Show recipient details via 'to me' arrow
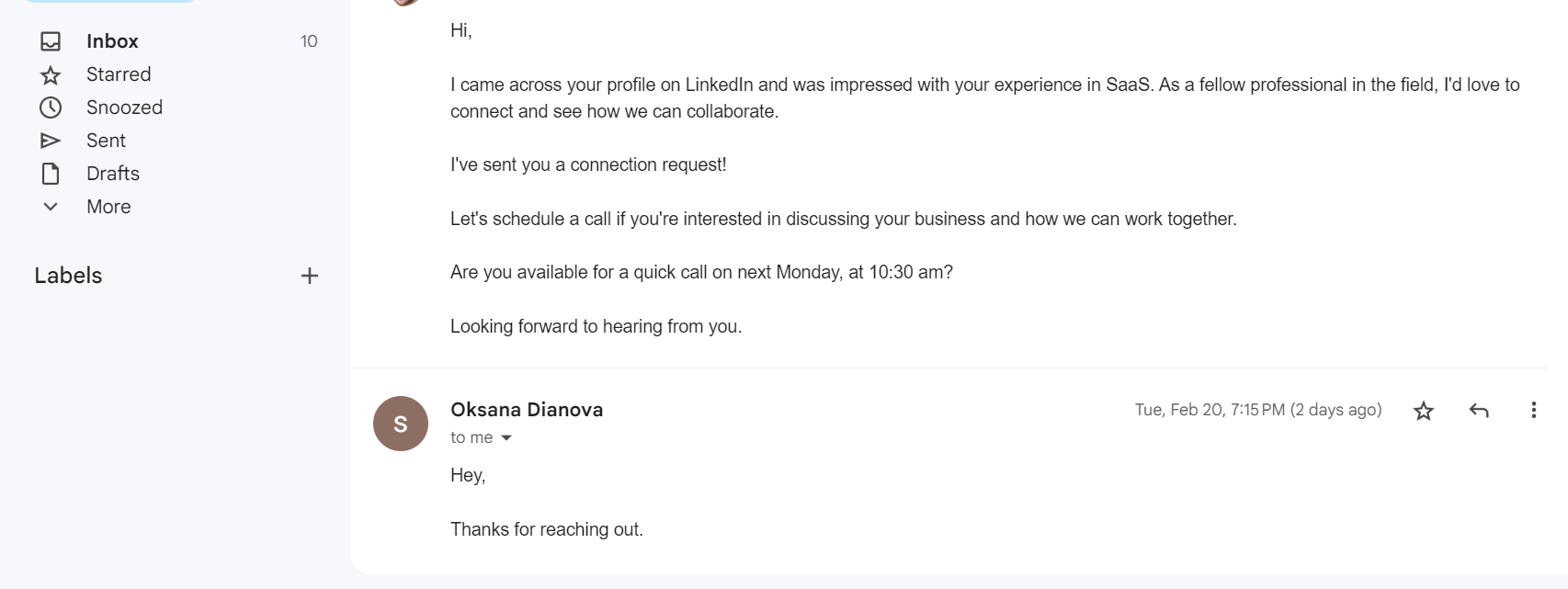 point(506,438)
